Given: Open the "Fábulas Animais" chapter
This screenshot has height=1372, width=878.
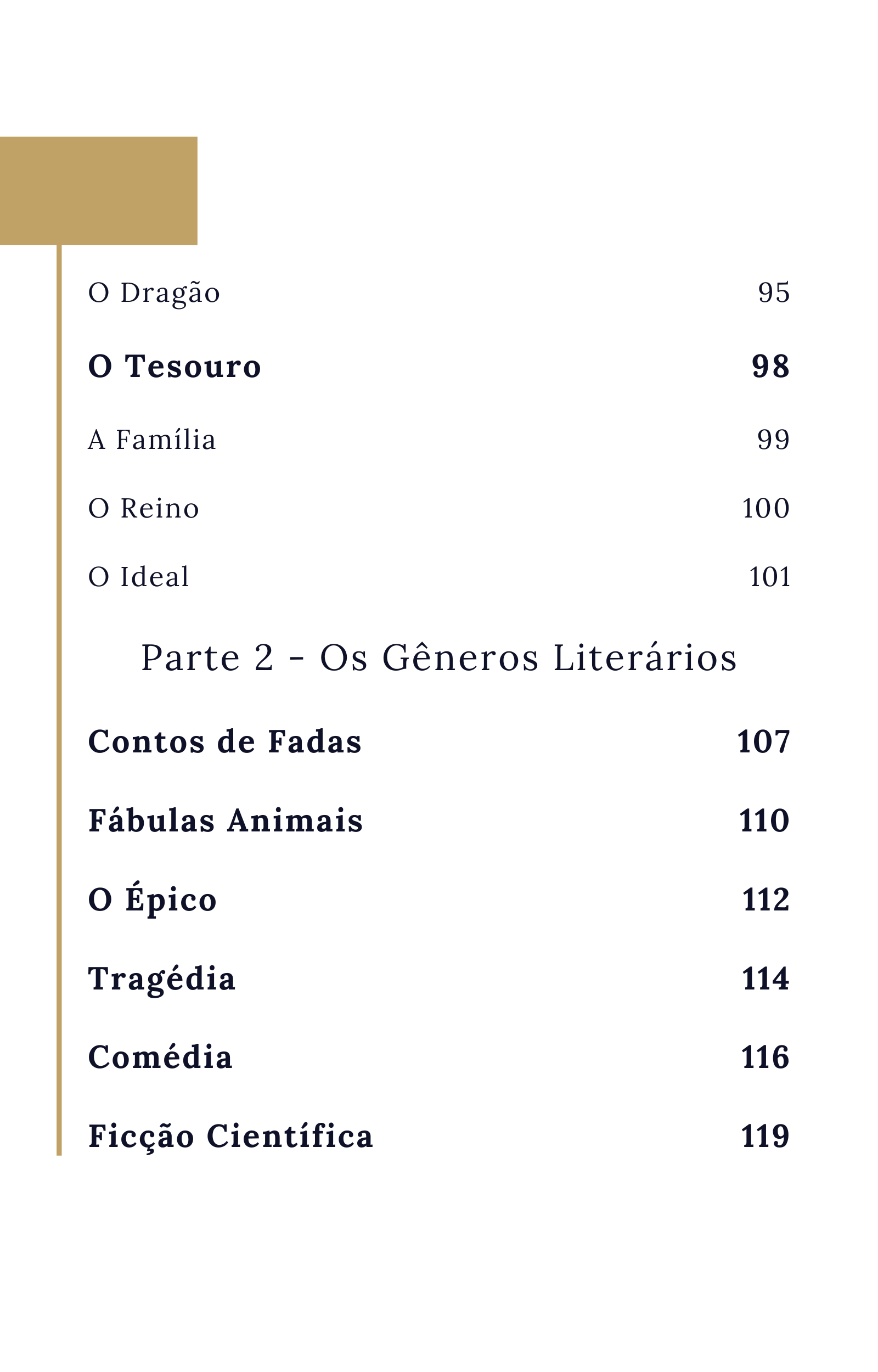Looking at the screenshot, I should [x=226, y=821].
